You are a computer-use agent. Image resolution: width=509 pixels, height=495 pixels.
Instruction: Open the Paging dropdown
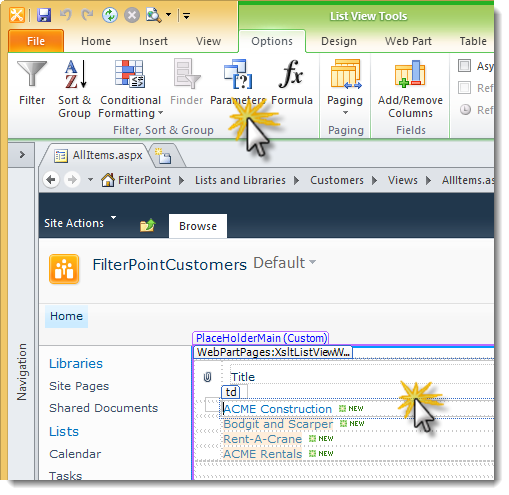(345, 87)
